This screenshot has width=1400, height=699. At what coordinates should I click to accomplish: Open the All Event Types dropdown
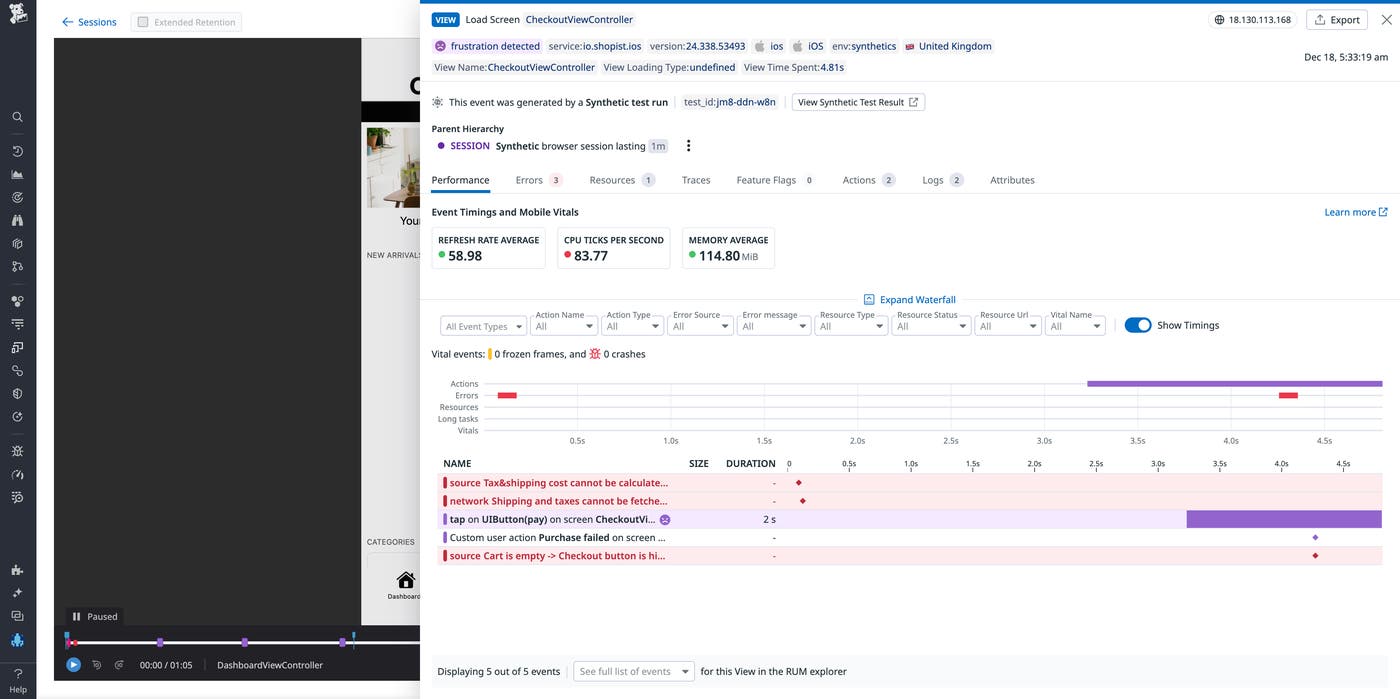pyautogui.click(x=483, y=326)
